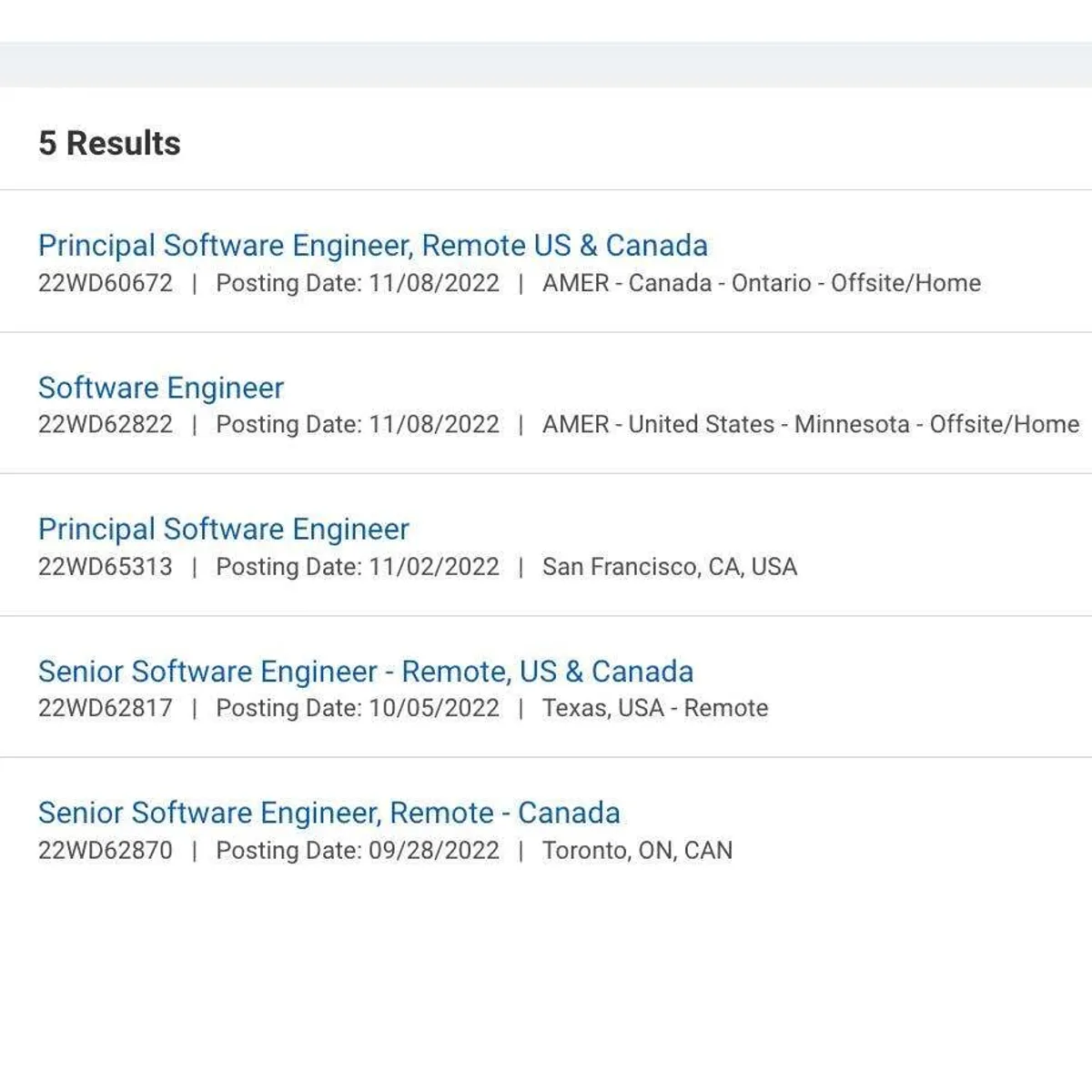1092x1092 pixels.
Task: Click the 5 Results heading
Action: coord(109,144)
